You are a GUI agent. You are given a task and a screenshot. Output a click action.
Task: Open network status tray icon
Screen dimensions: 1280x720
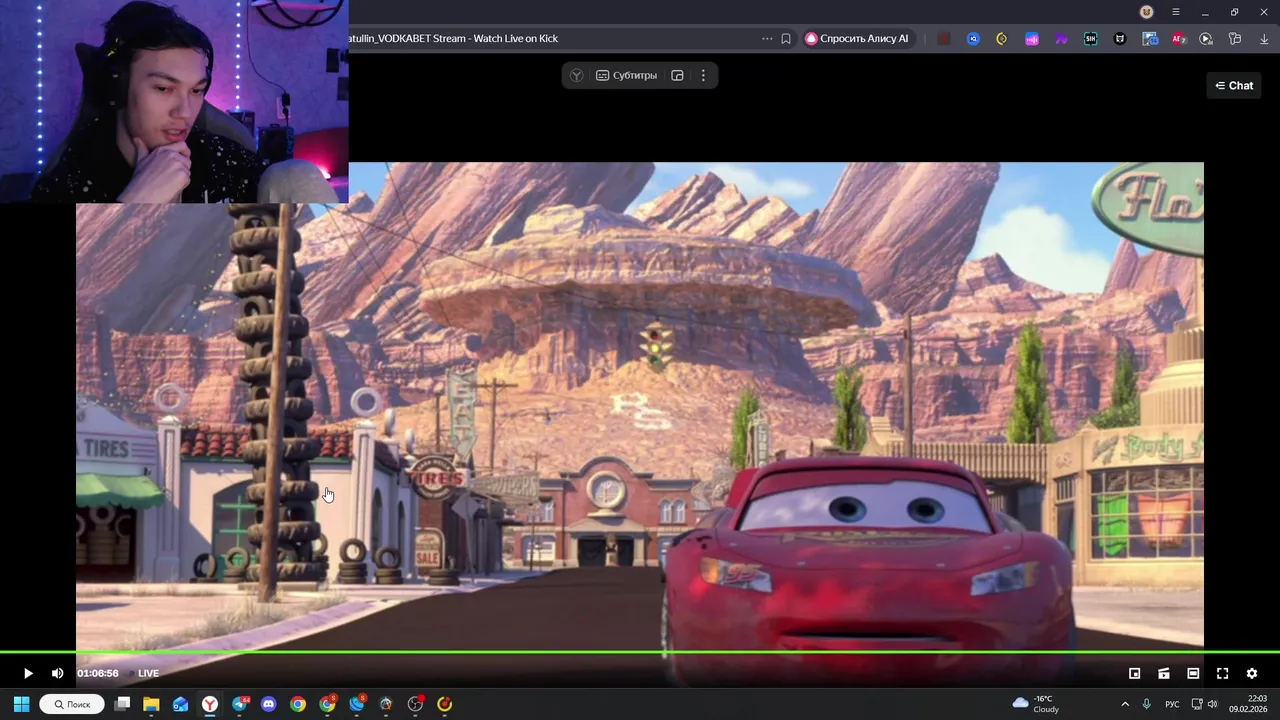1195,704
